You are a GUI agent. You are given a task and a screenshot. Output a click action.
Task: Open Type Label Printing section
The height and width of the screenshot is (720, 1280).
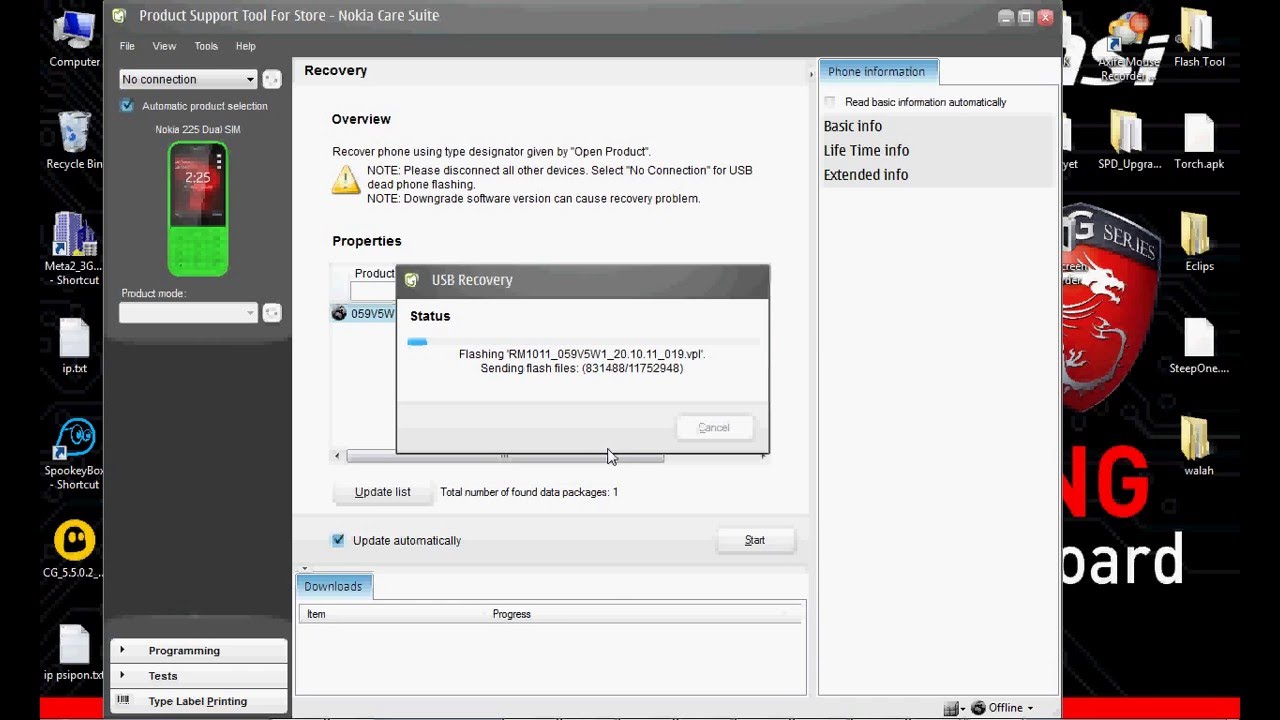(x=198, y=701)
